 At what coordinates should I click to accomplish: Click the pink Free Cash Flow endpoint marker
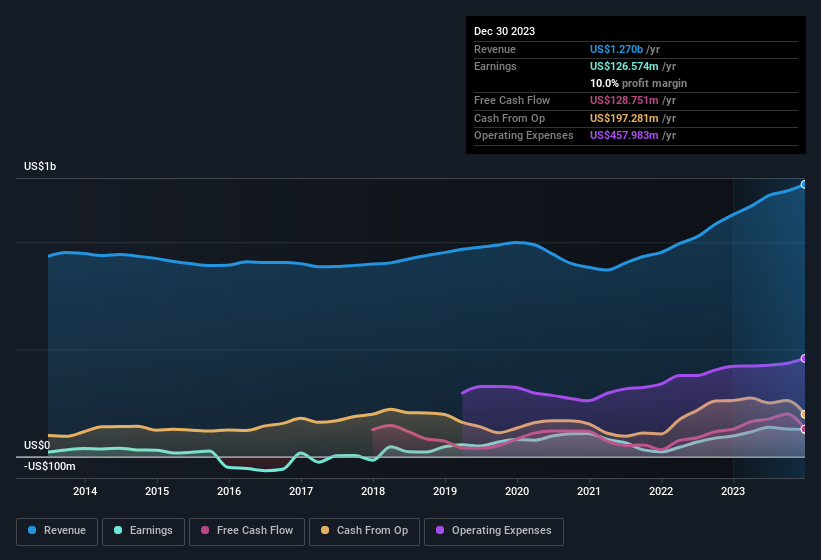tap(803, 429)
